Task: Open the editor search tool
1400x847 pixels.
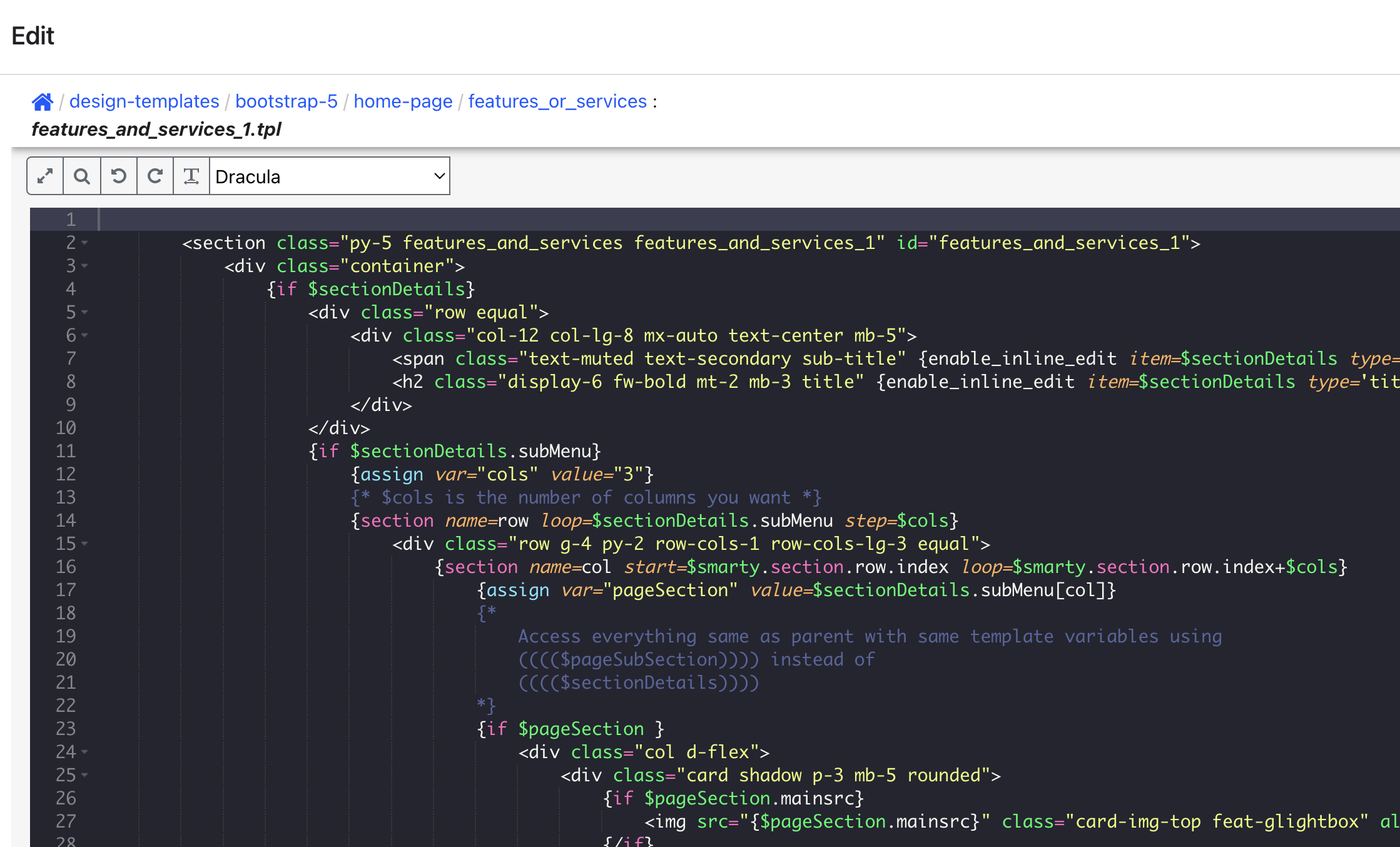Action: (x=82, y=176)
